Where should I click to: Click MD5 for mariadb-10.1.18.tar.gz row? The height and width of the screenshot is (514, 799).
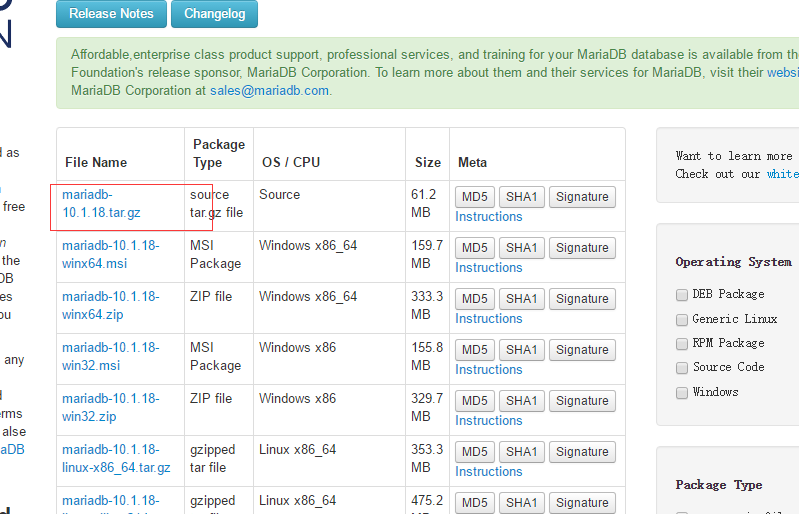474,197
